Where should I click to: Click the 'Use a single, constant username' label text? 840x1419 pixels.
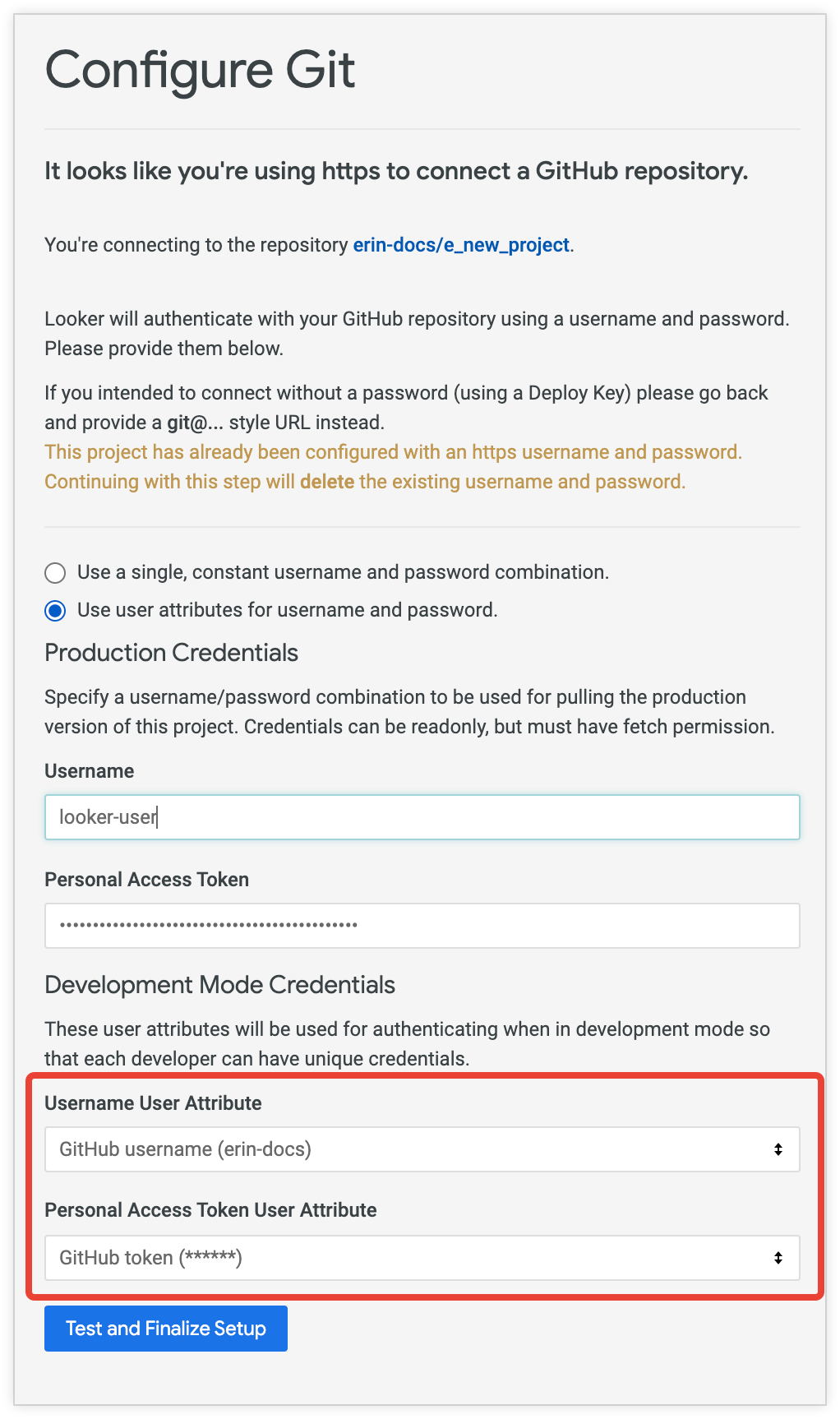(343, 572)
